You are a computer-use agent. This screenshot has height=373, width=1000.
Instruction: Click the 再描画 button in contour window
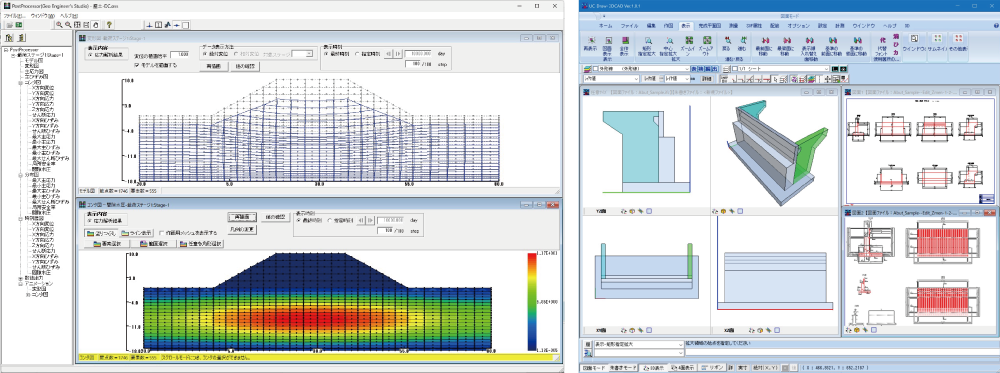pos(242,217)
